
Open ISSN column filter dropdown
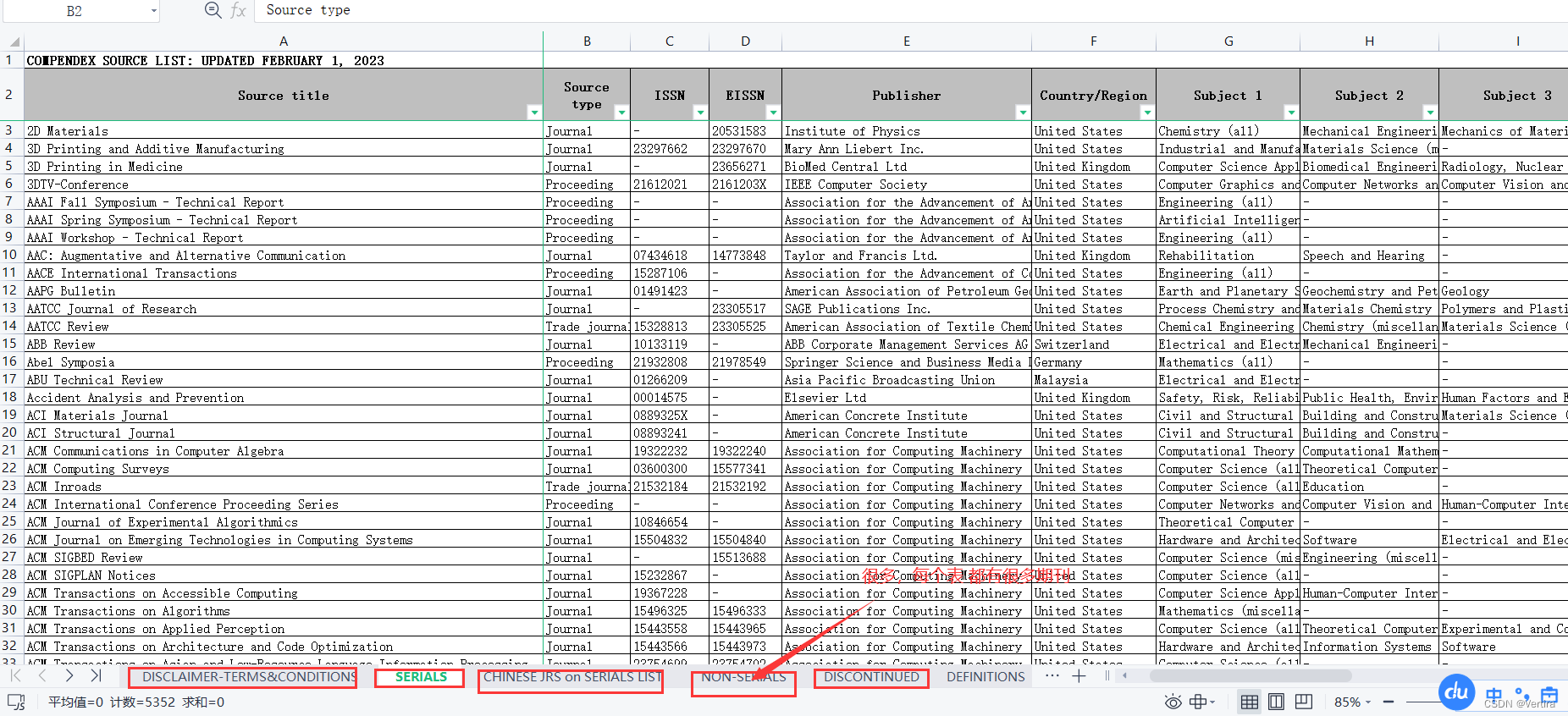(700, 112)
